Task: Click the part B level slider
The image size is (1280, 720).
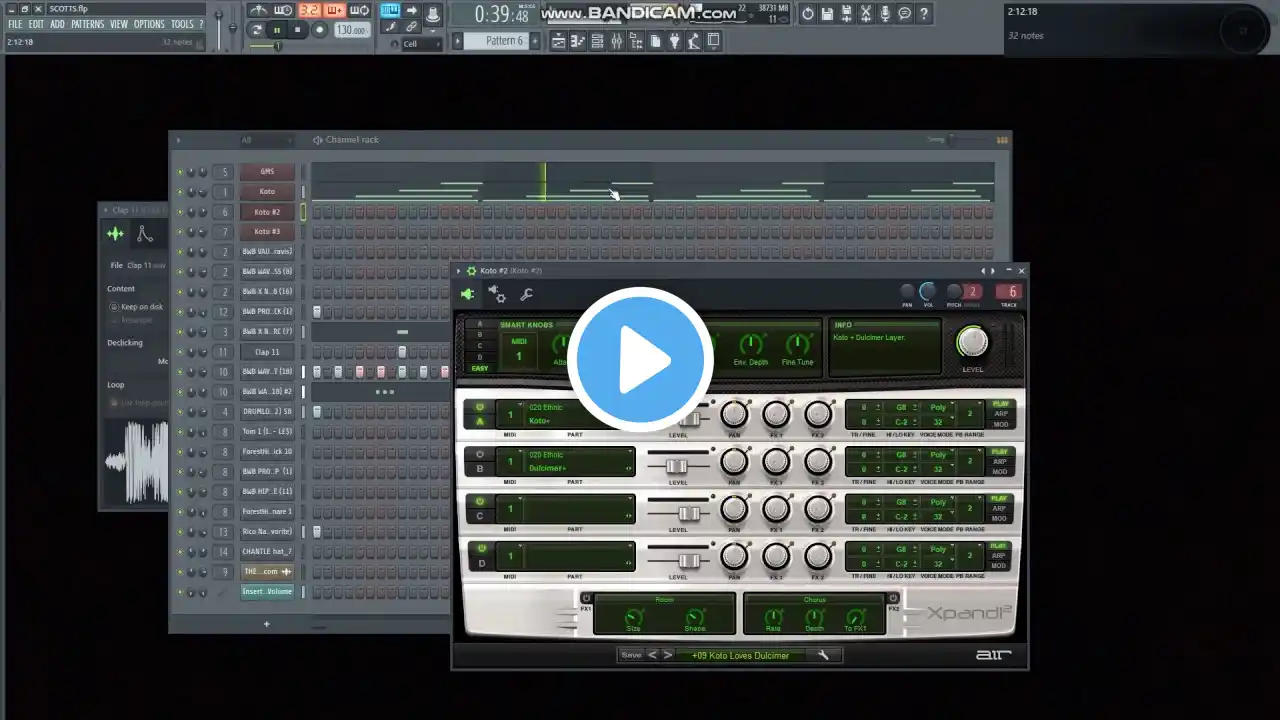Action: pos(677,467)
